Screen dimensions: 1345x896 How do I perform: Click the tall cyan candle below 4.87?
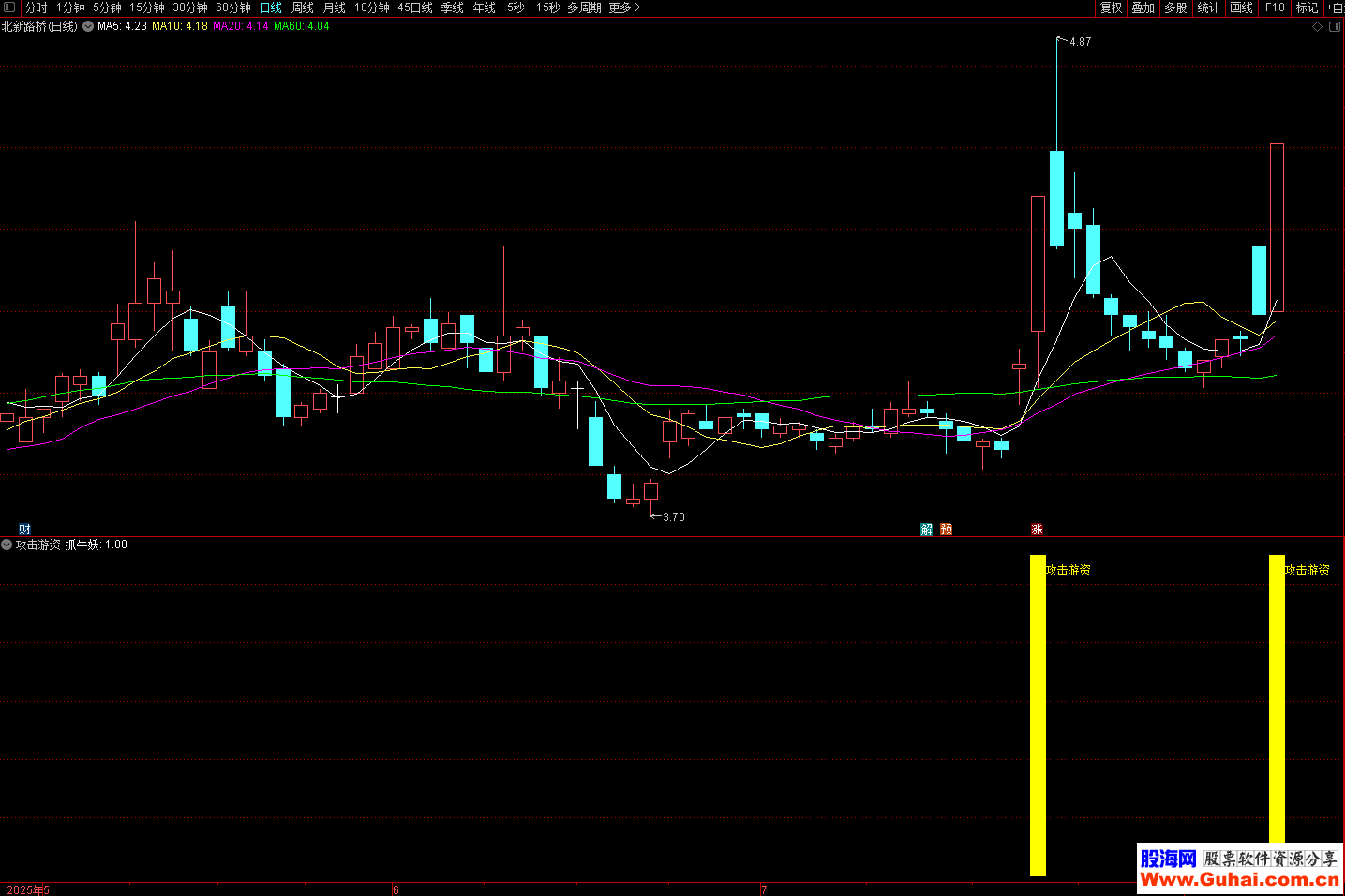[1056, 198]
